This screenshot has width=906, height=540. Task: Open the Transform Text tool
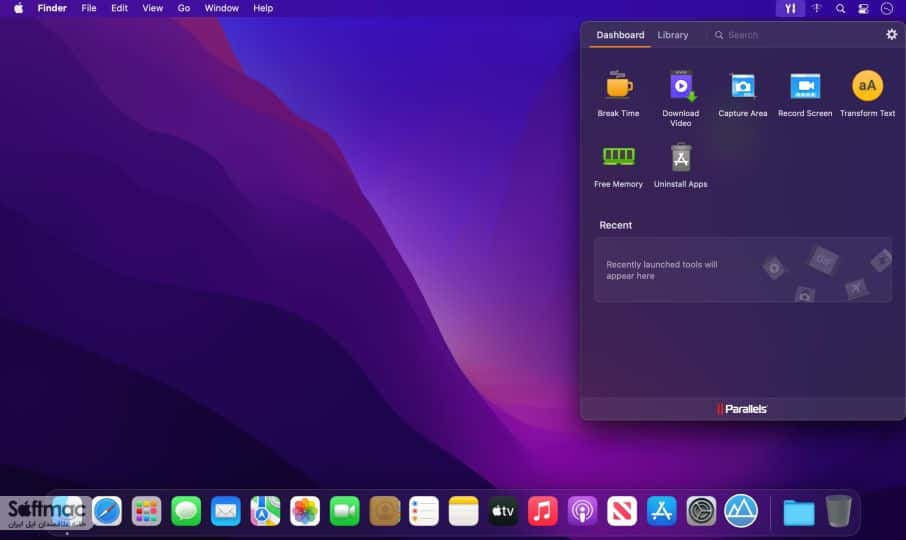867,94
